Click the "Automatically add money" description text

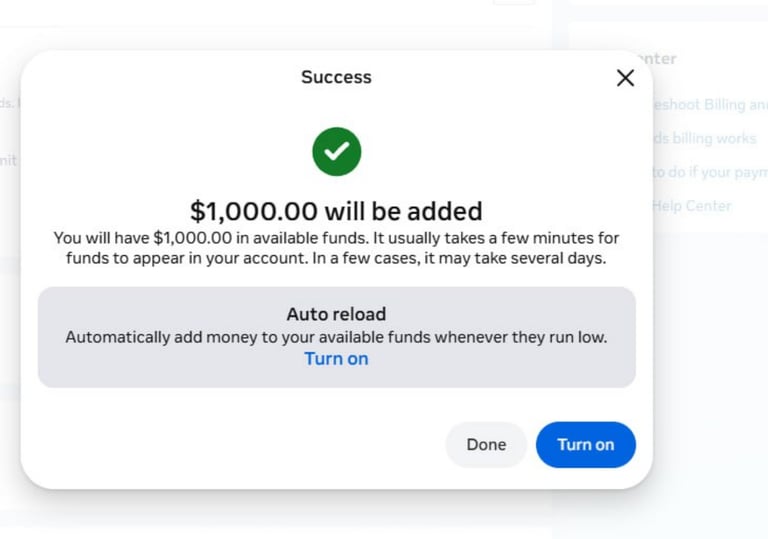pos(336,337)
